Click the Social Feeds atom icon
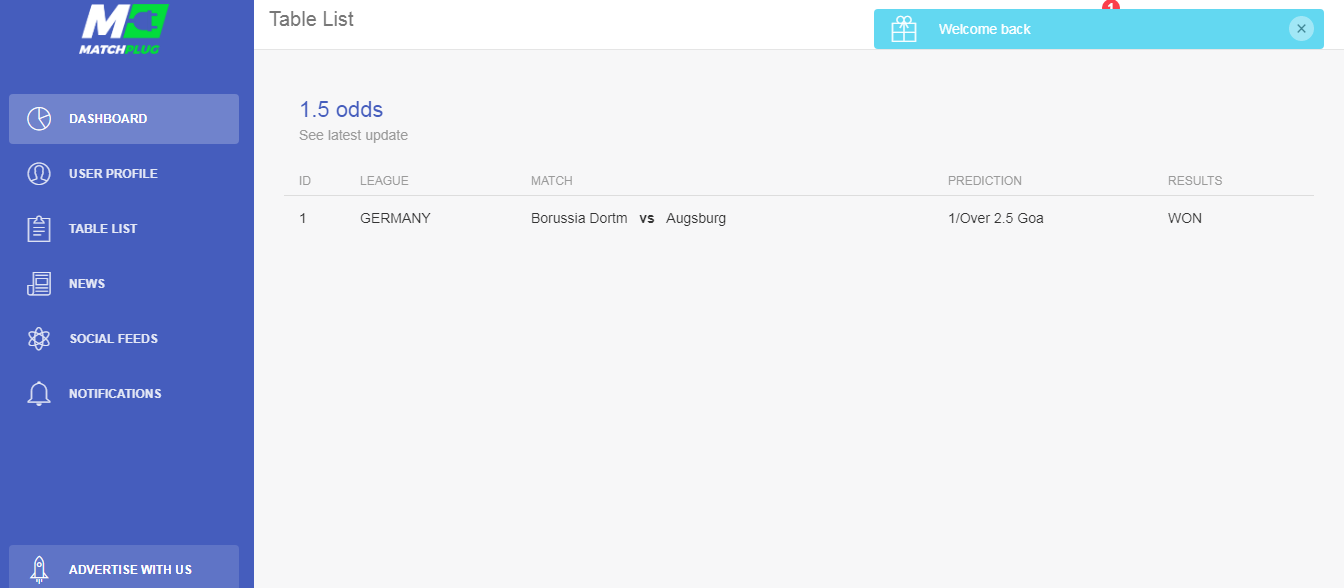1344x588 pixels. click(x=39, y=339)
